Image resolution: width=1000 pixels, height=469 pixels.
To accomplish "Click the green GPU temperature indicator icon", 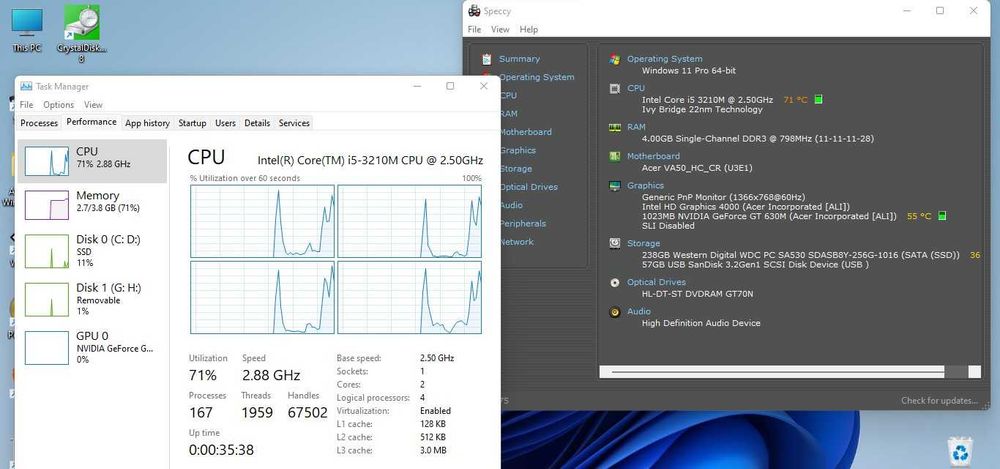I will [942, 216].
